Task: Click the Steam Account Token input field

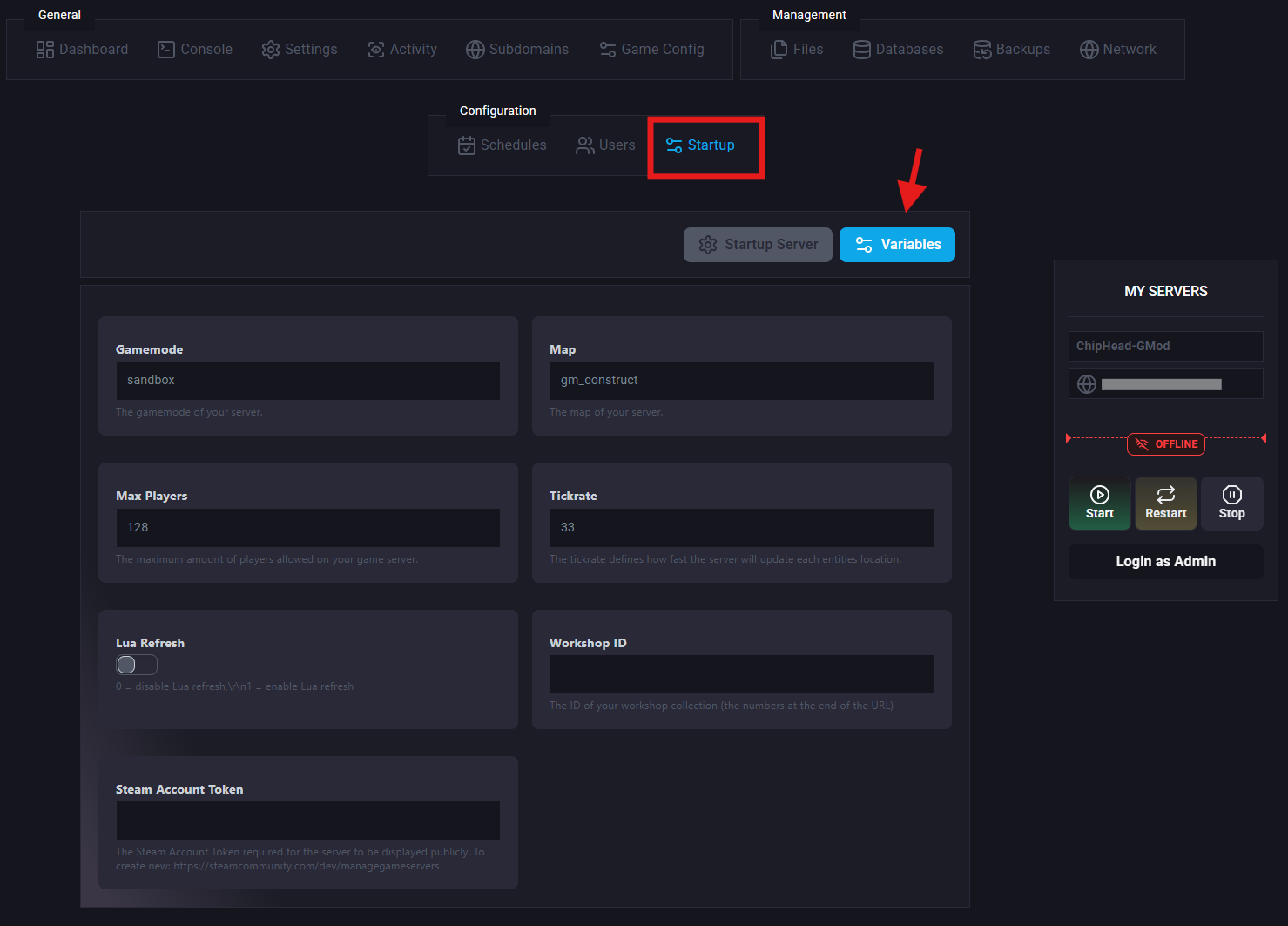Action: click(x=308, y=821)
